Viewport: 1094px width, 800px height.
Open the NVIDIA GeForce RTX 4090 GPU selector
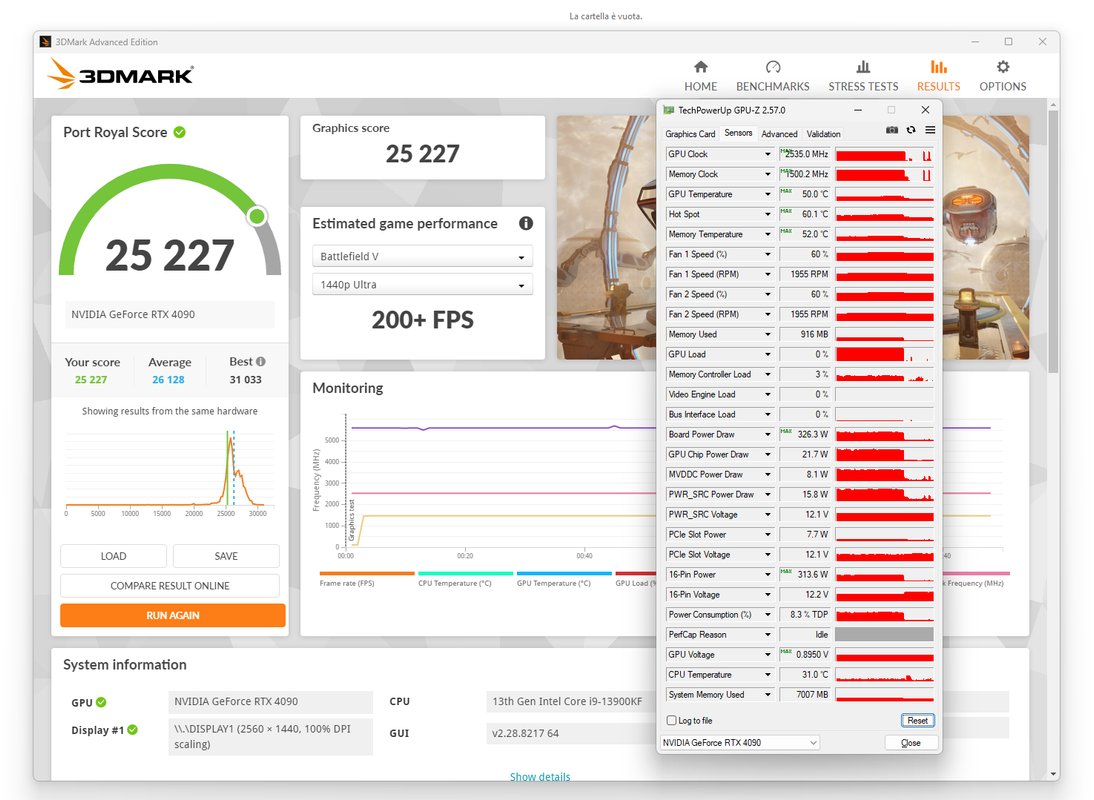point(740,743)
